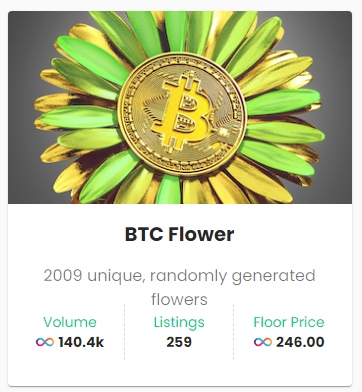Click the Bitcoin B symbol on the coin
This screenshot has height=392, width=362.
pos(182,113)
